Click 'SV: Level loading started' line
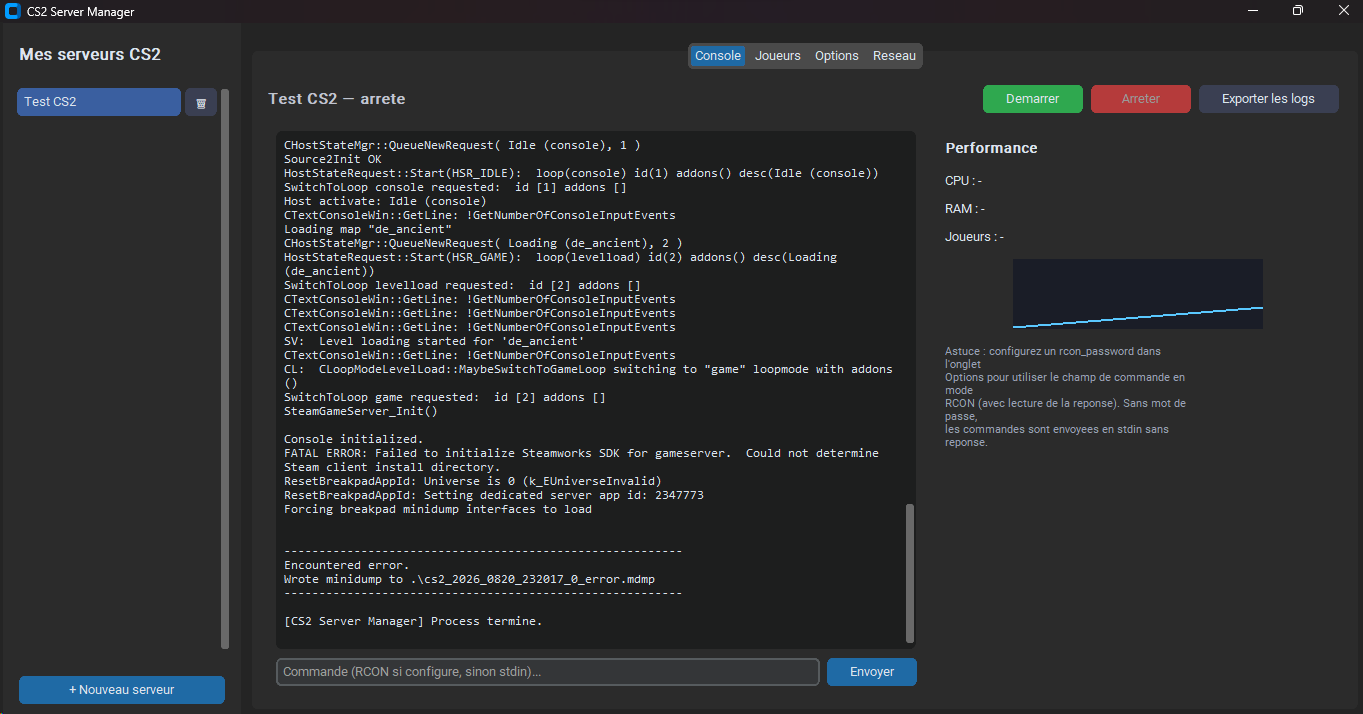1363x714 pixels. coord(434,341)
